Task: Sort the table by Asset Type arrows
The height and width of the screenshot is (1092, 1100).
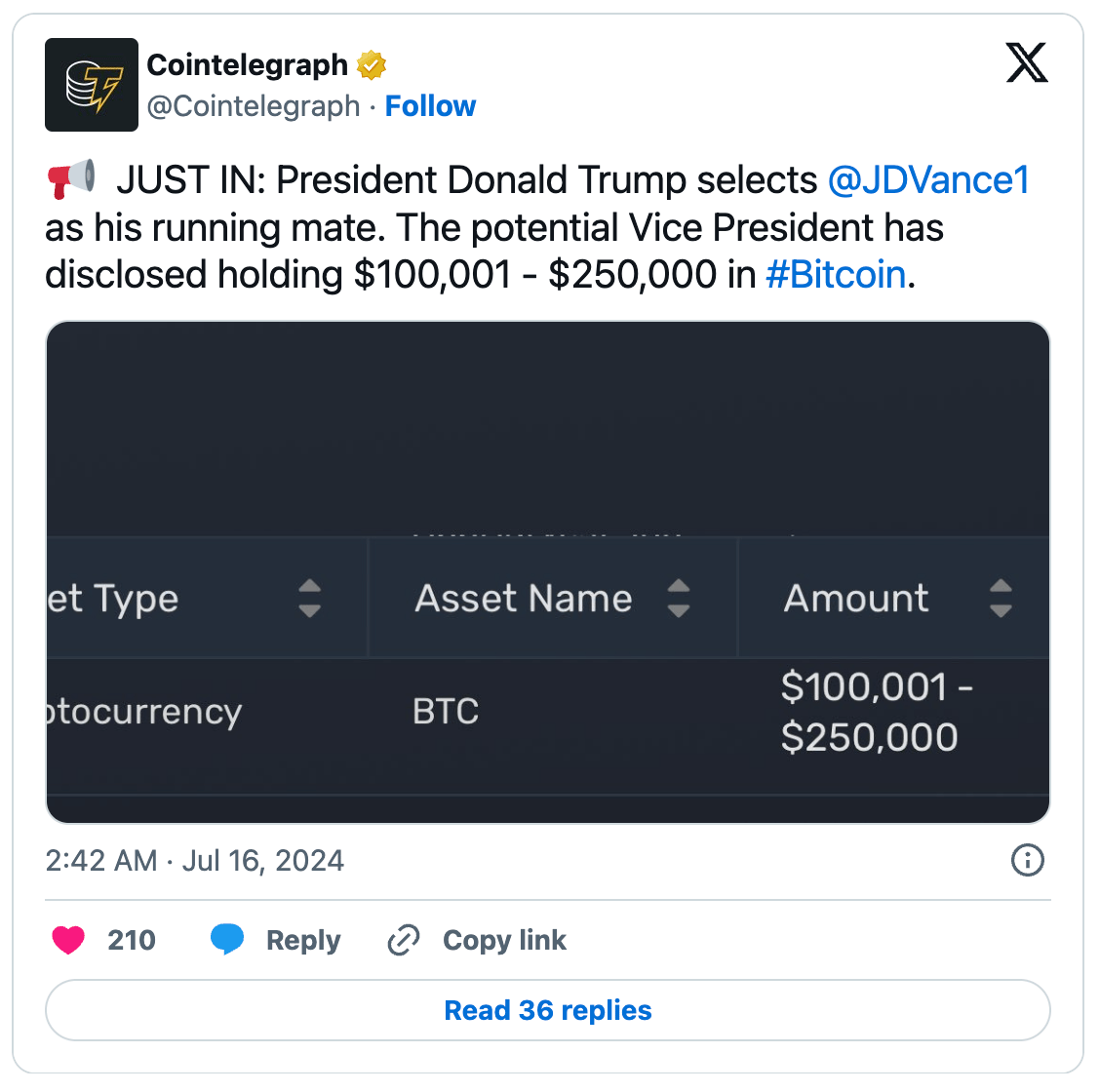Action: pos(309,599)
